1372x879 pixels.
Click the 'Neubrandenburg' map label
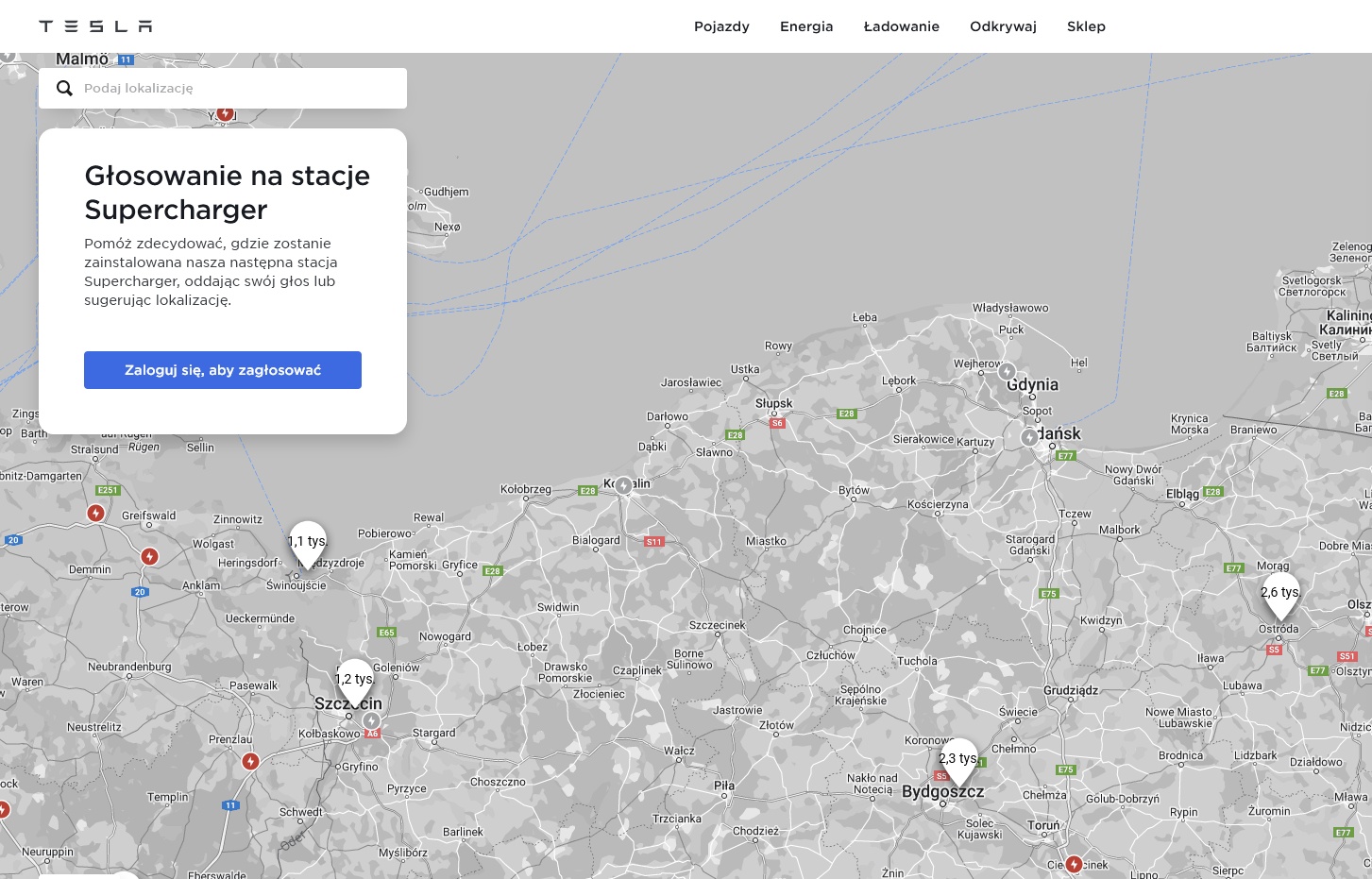[129, 667]
